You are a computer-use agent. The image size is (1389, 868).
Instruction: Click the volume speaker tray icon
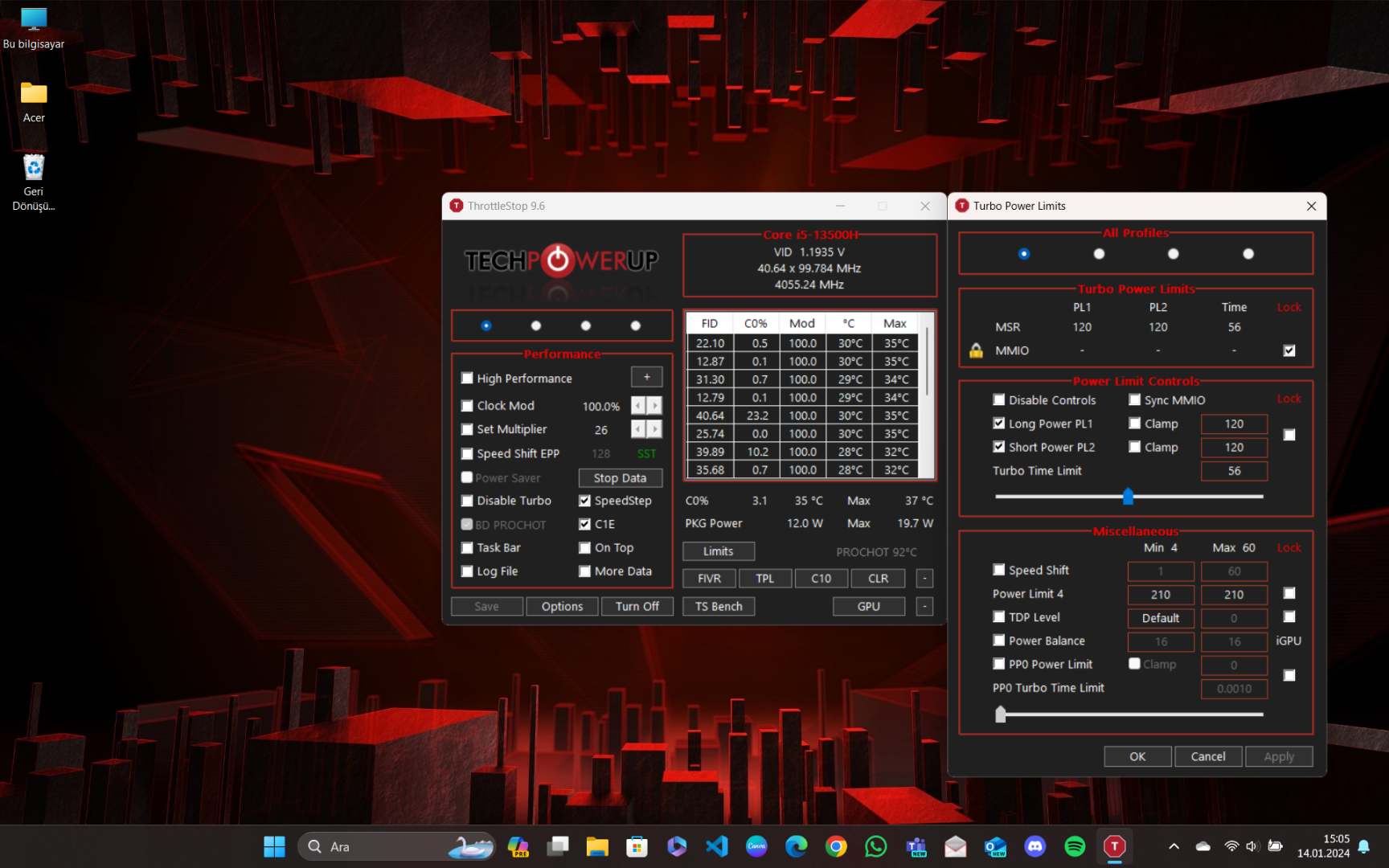[x=1252, y=846]
